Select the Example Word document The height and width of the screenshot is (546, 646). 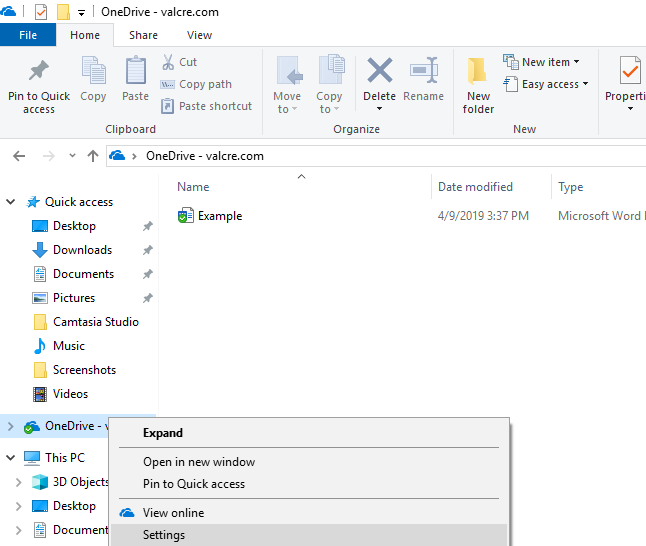click(219, 216)
